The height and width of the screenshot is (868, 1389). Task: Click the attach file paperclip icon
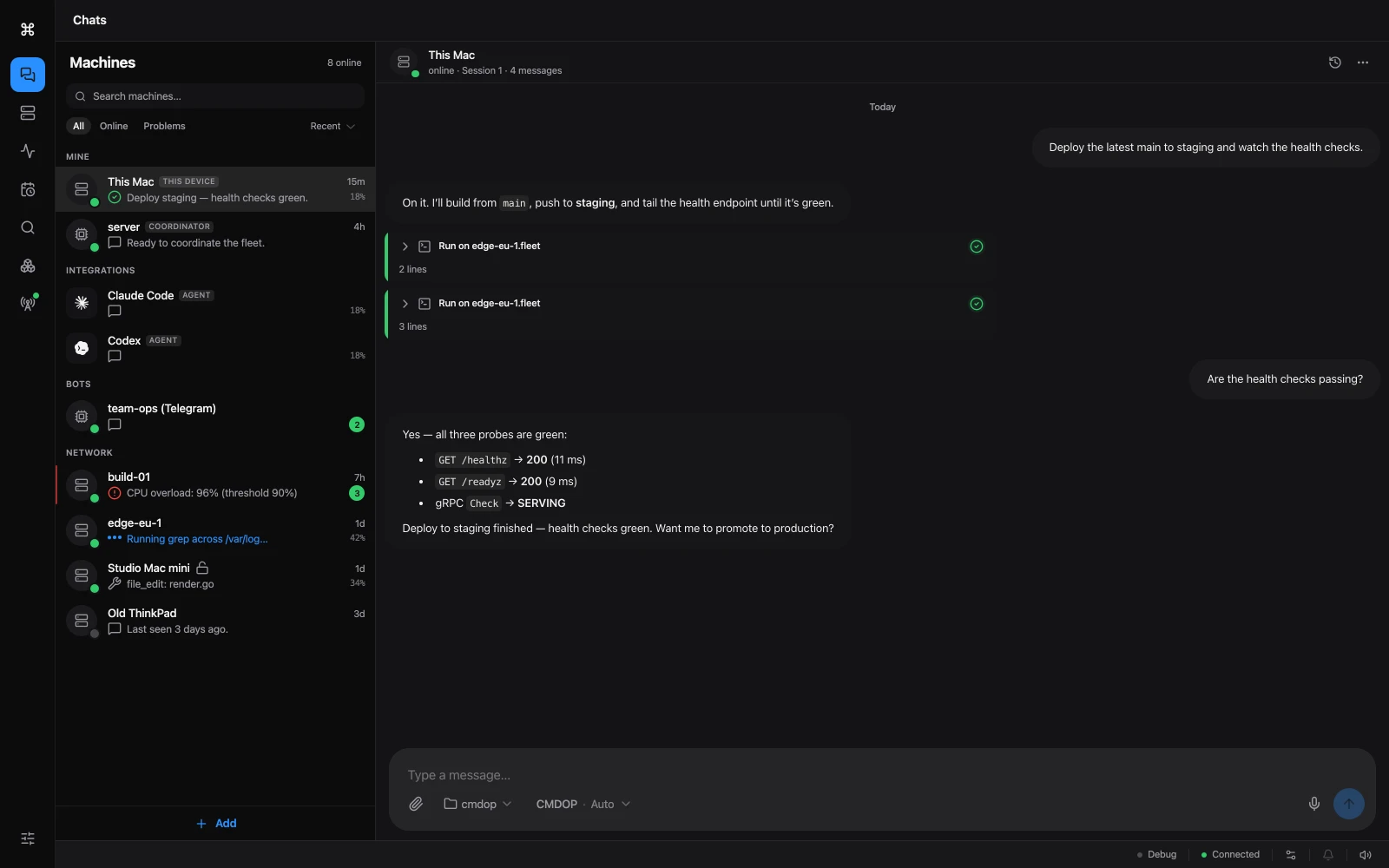click(x=416, y=804)
